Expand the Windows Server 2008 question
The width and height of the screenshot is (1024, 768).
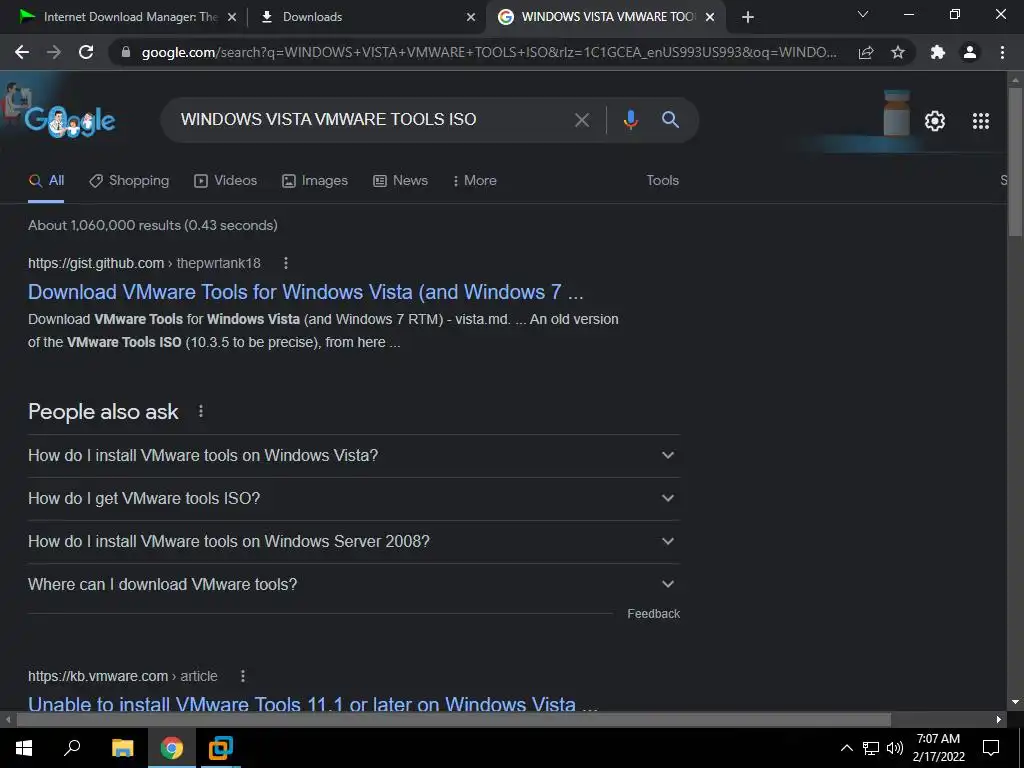click(353, 541)
